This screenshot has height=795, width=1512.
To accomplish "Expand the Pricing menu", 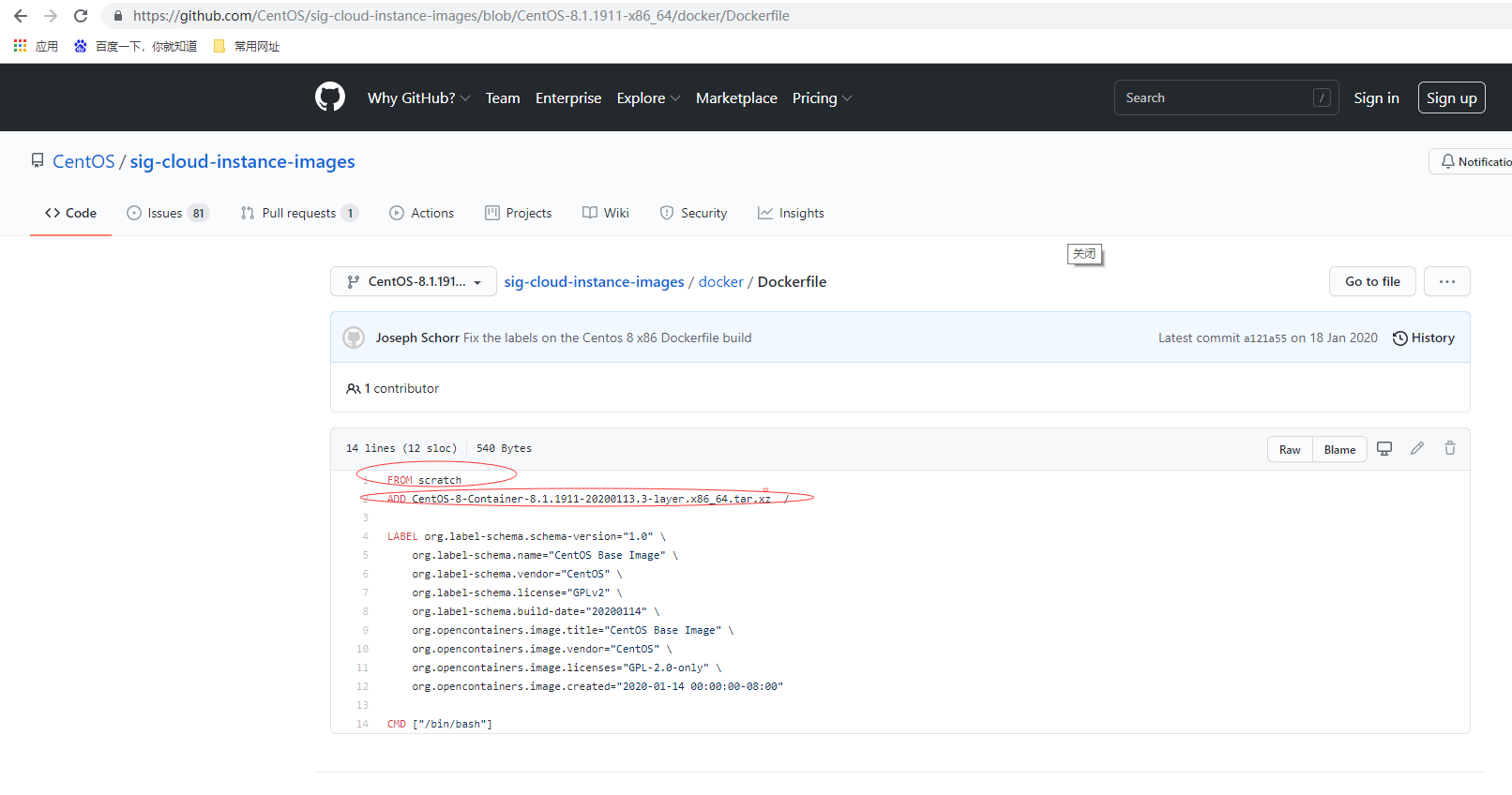I will click(823, 98).
